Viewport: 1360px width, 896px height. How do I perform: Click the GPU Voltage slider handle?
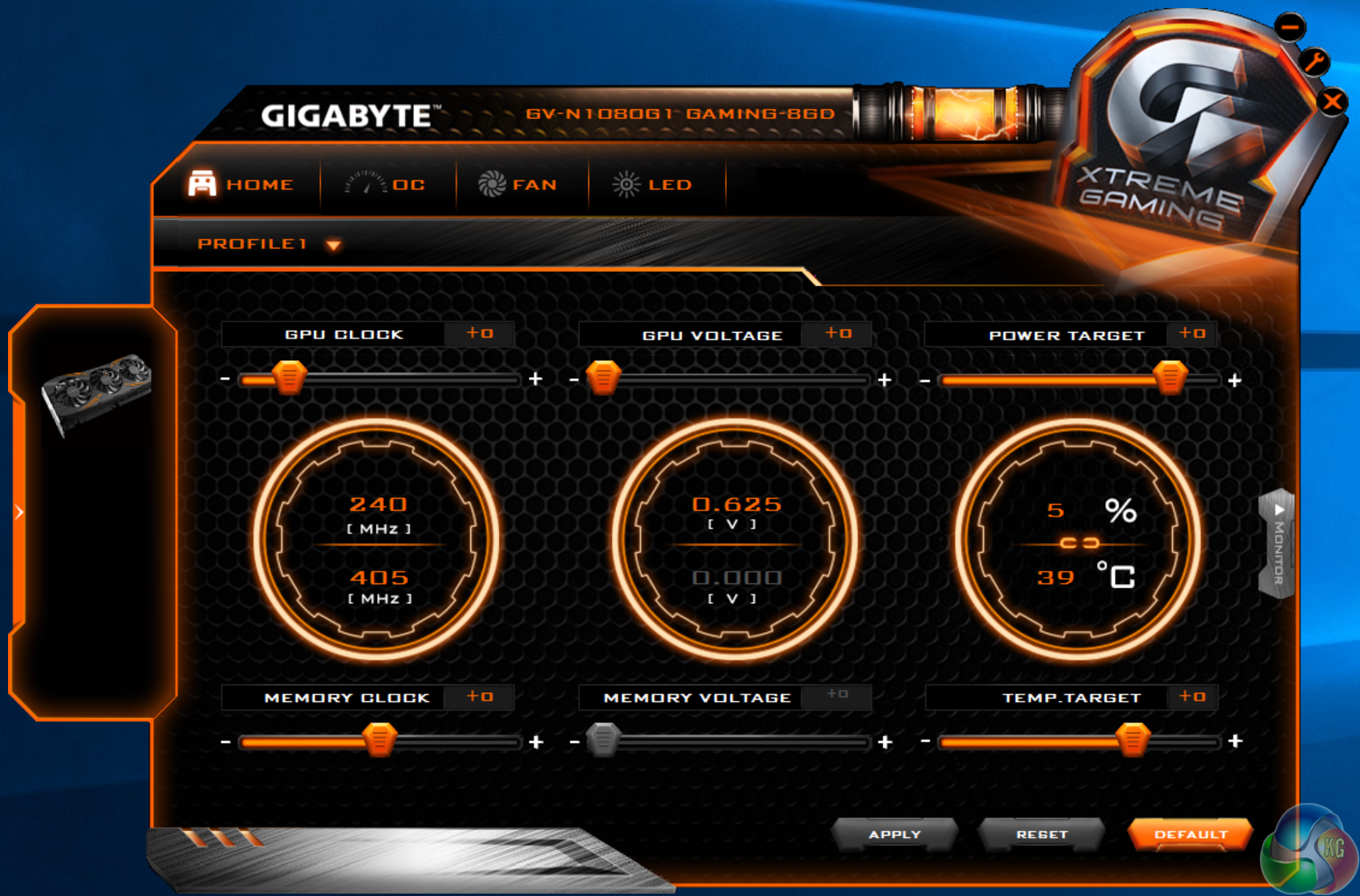pos(604,377)
